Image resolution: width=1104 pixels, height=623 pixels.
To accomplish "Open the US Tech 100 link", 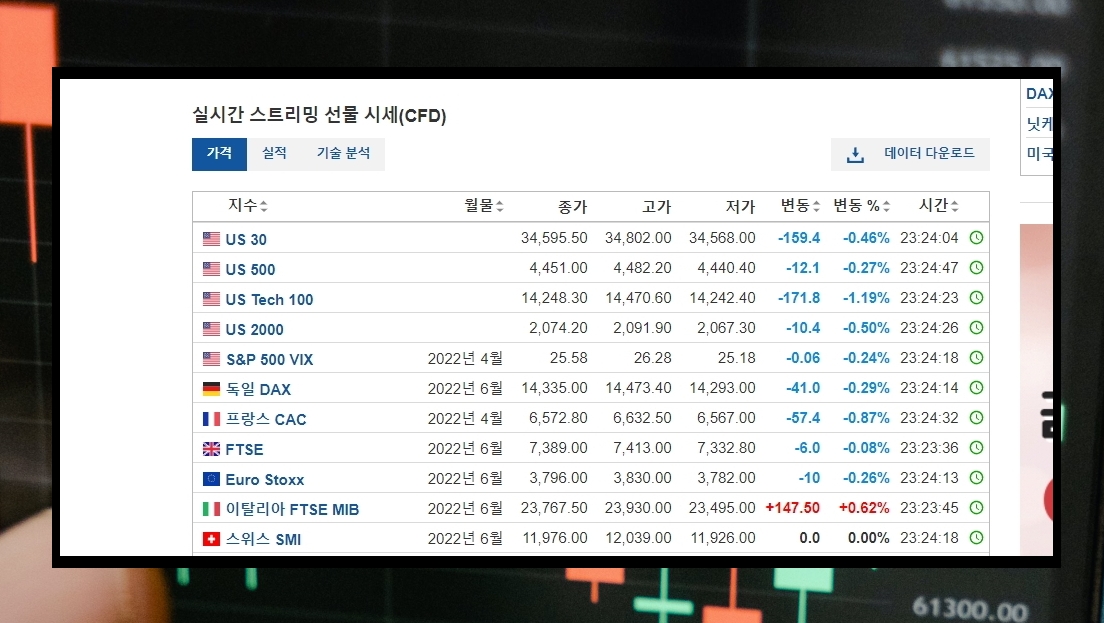I will point(269,300).
